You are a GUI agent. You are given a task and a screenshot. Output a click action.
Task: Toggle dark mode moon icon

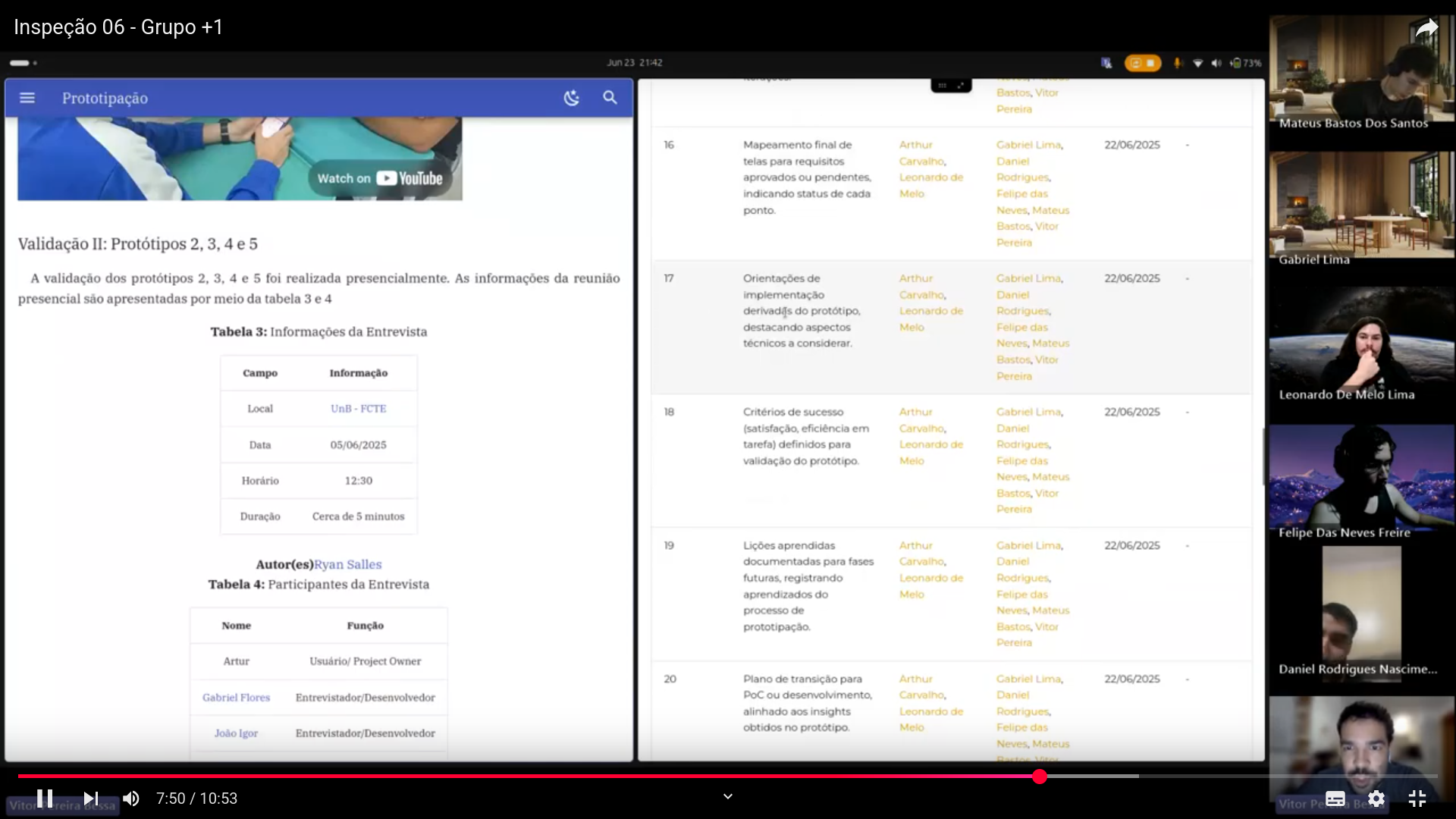572,98
